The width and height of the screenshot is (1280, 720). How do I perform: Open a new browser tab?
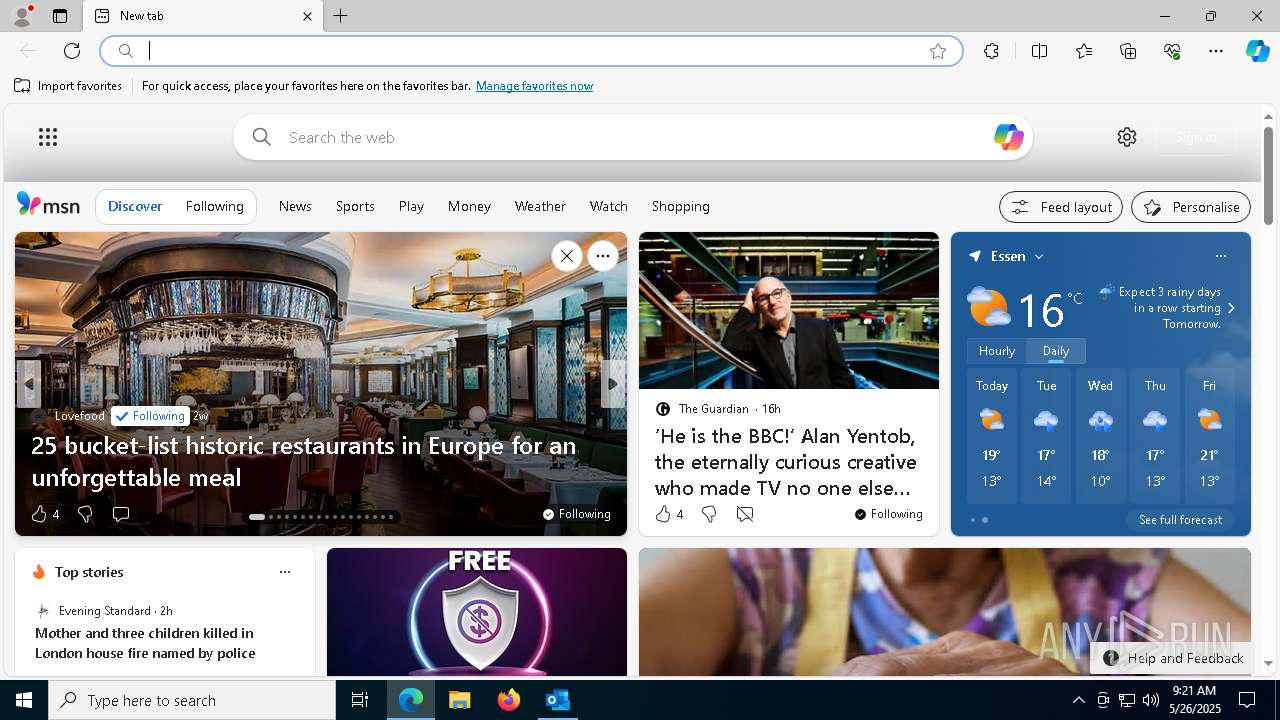click(340, 16)
